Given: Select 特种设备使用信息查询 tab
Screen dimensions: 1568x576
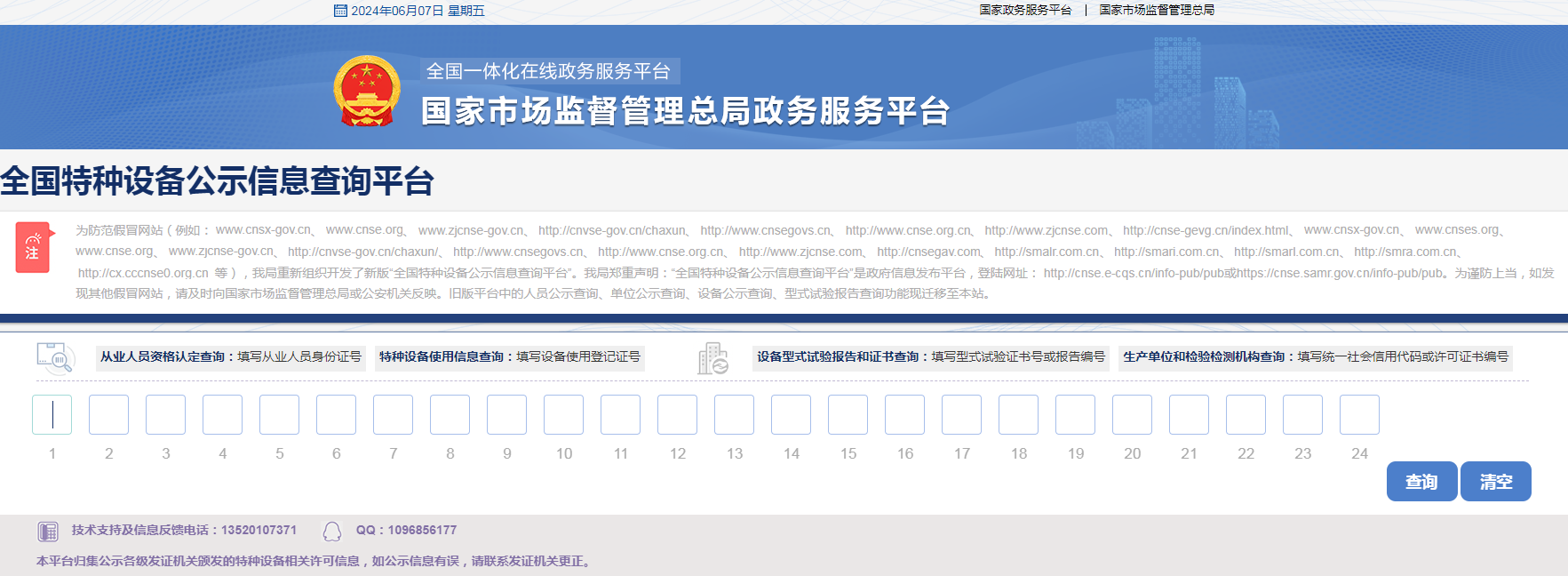Looking at the screenshot, I should tap(509, 357).
